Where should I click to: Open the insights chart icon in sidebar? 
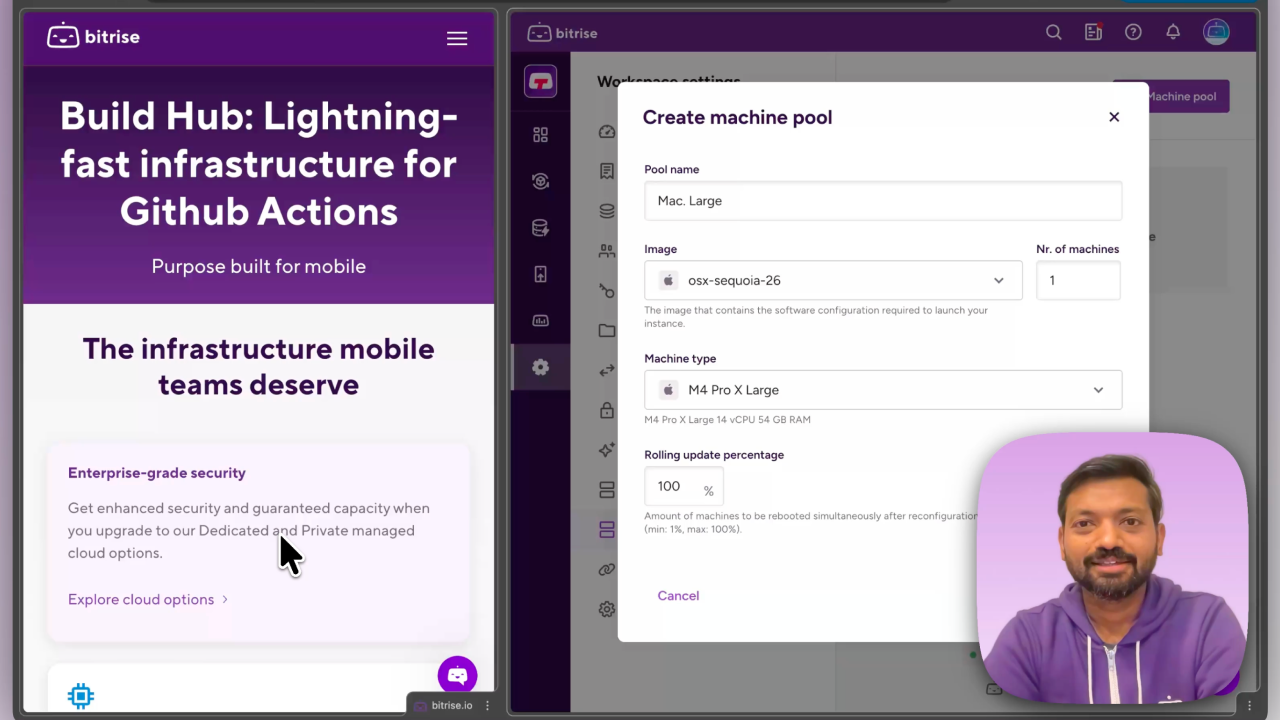pyautogui.click(x=540, y=321)
